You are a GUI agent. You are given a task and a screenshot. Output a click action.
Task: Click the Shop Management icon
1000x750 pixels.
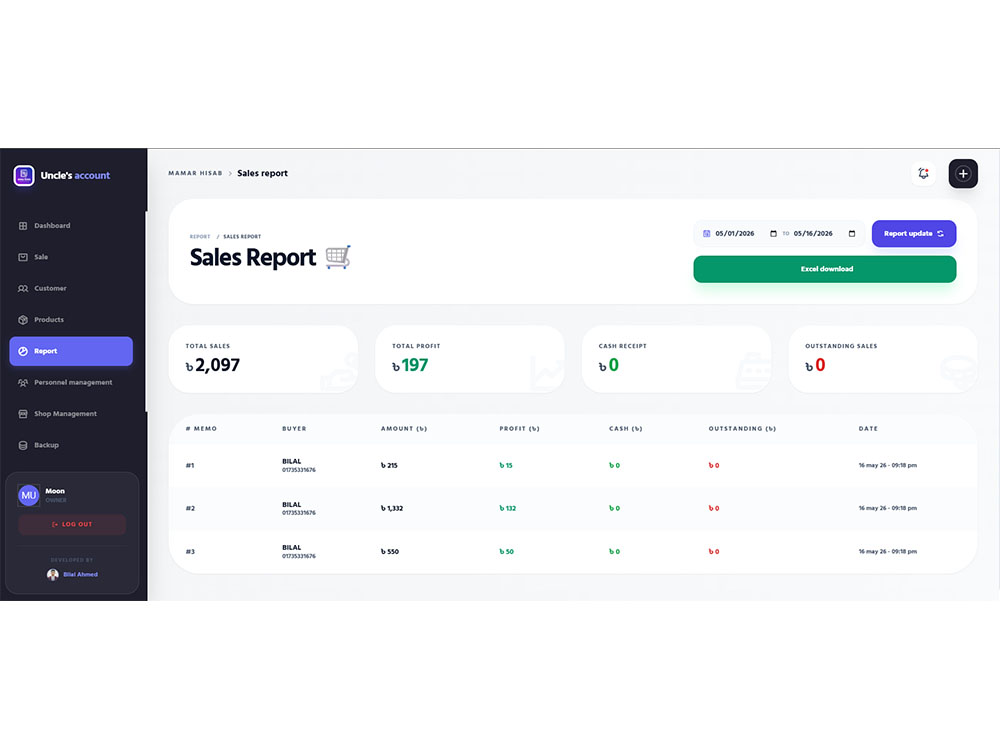point(23,414)
